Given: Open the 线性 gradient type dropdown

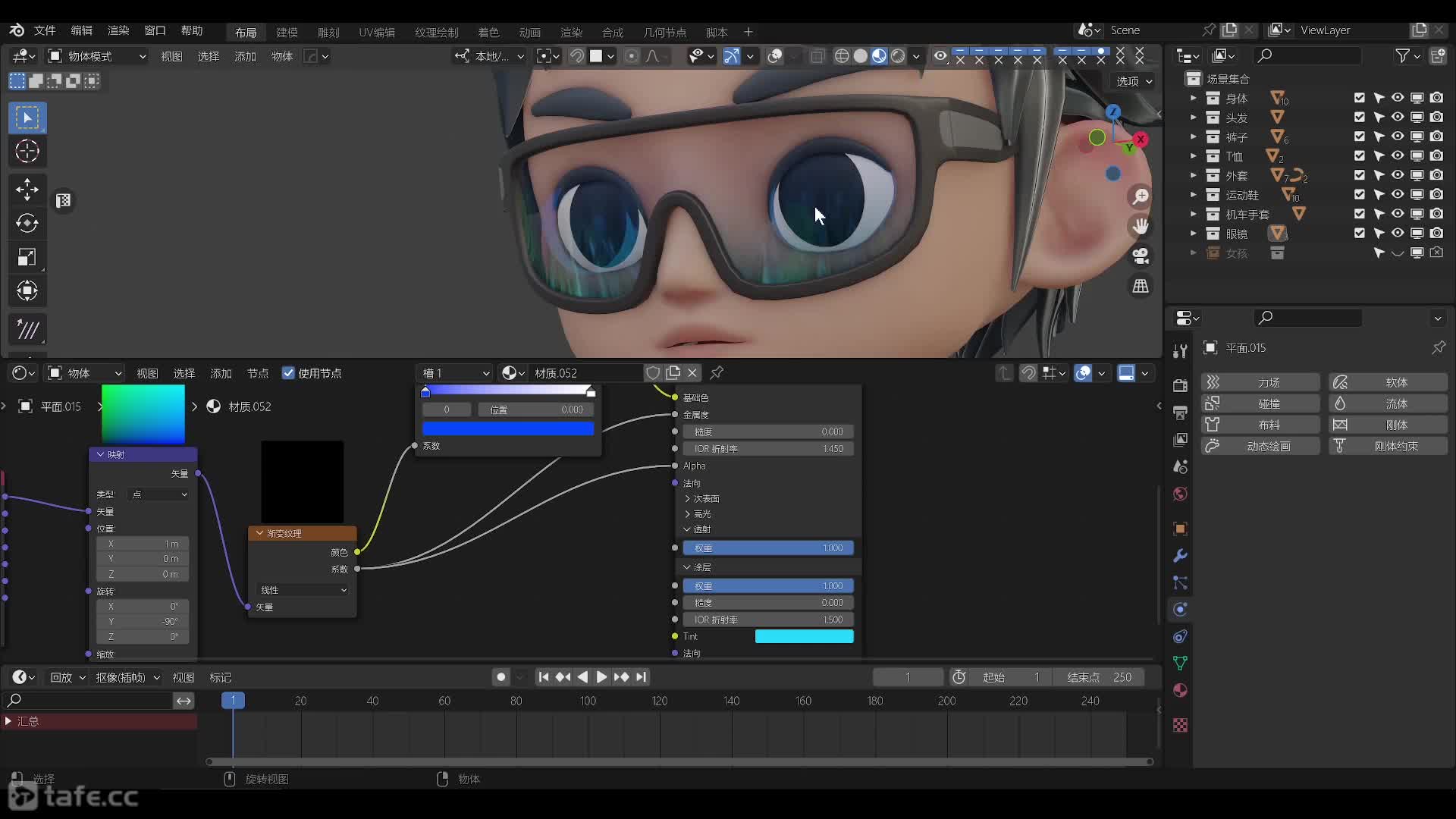Looking at the screenshot, I should pos(303,590).
